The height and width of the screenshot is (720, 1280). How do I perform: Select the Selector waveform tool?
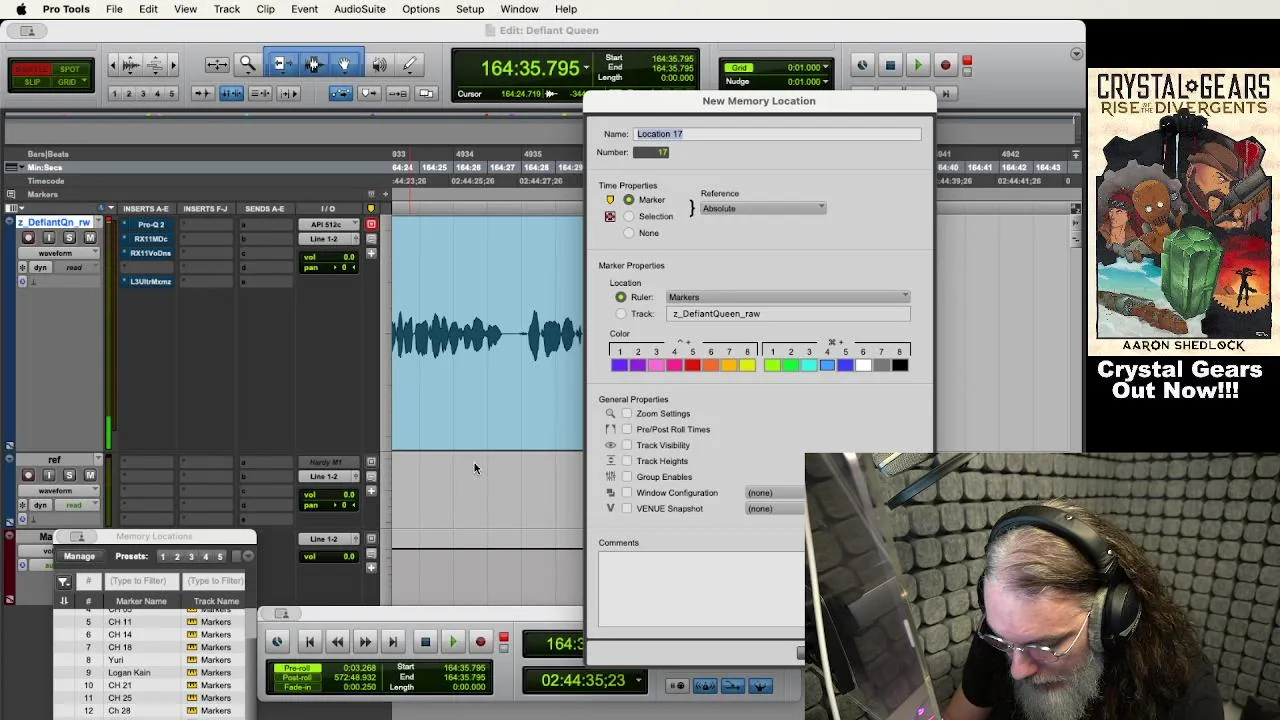tap(313, 65)
